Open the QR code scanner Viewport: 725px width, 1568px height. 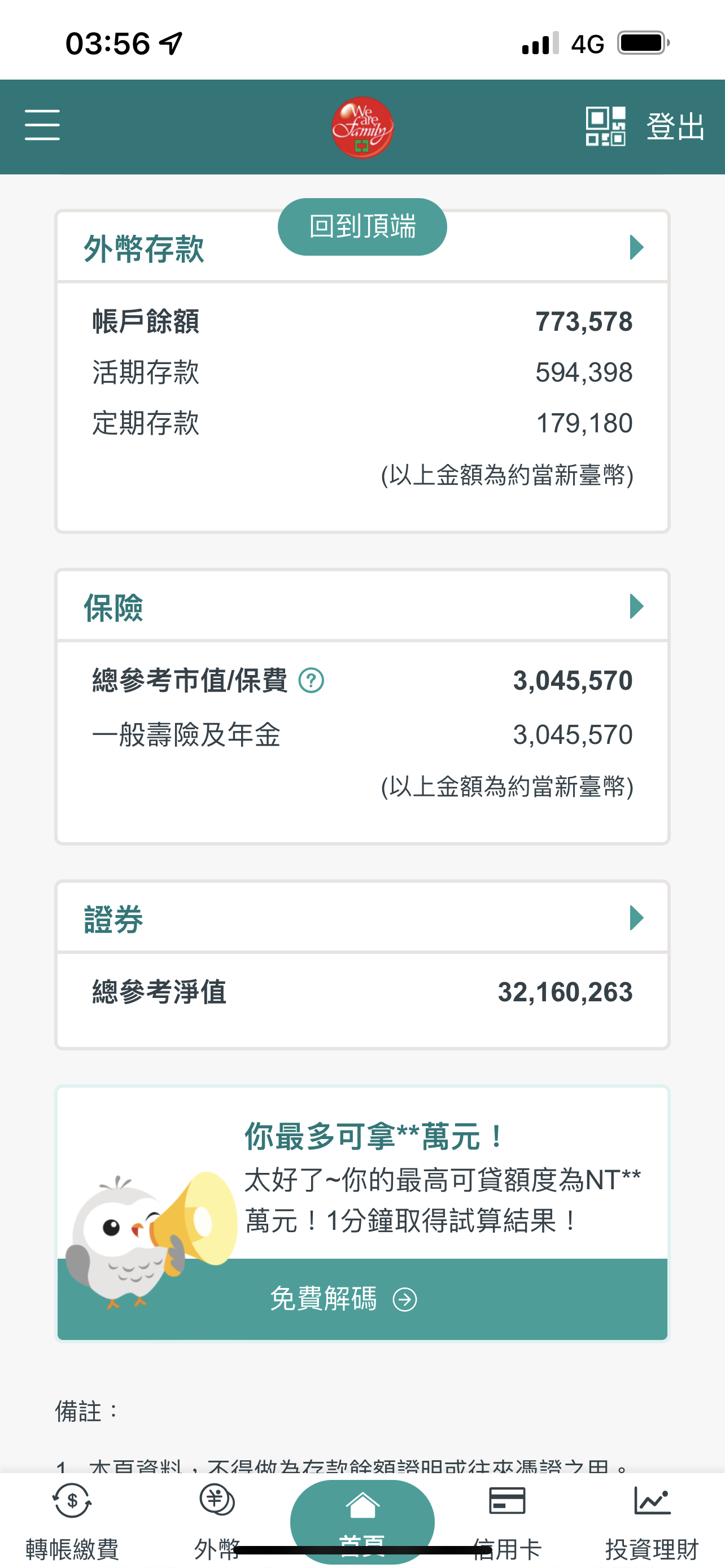click(605, 126)
